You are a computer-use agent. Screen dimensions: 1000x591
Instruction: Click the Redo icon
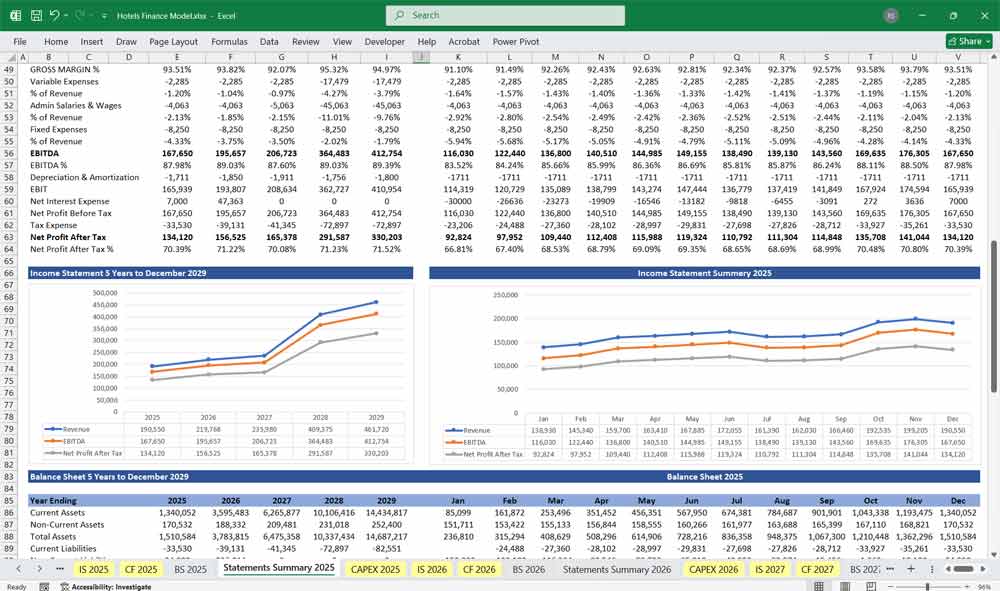click(x=78, y=15)
